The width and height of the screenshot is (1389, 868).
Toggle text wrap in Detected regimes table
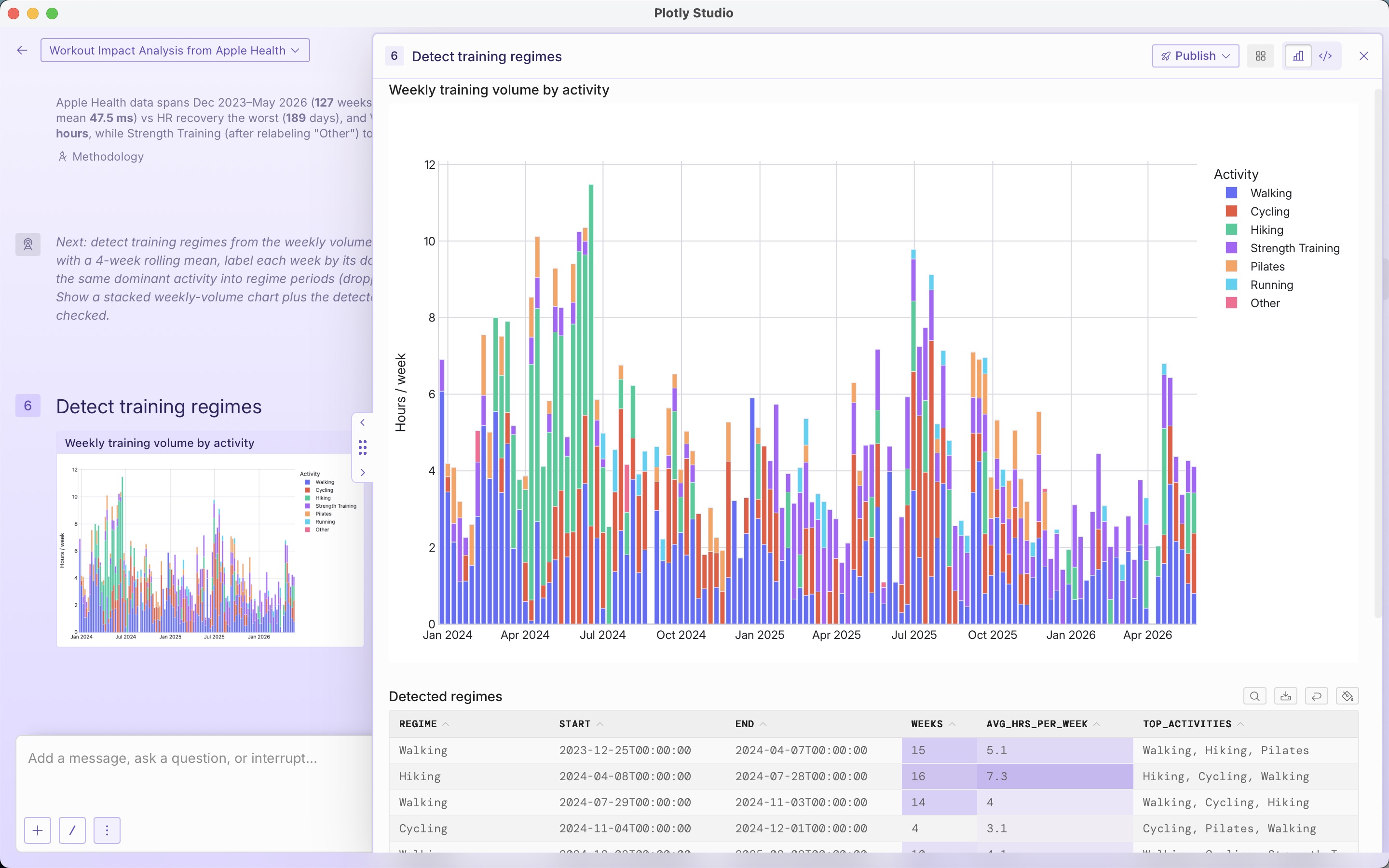coord(1317,696)
